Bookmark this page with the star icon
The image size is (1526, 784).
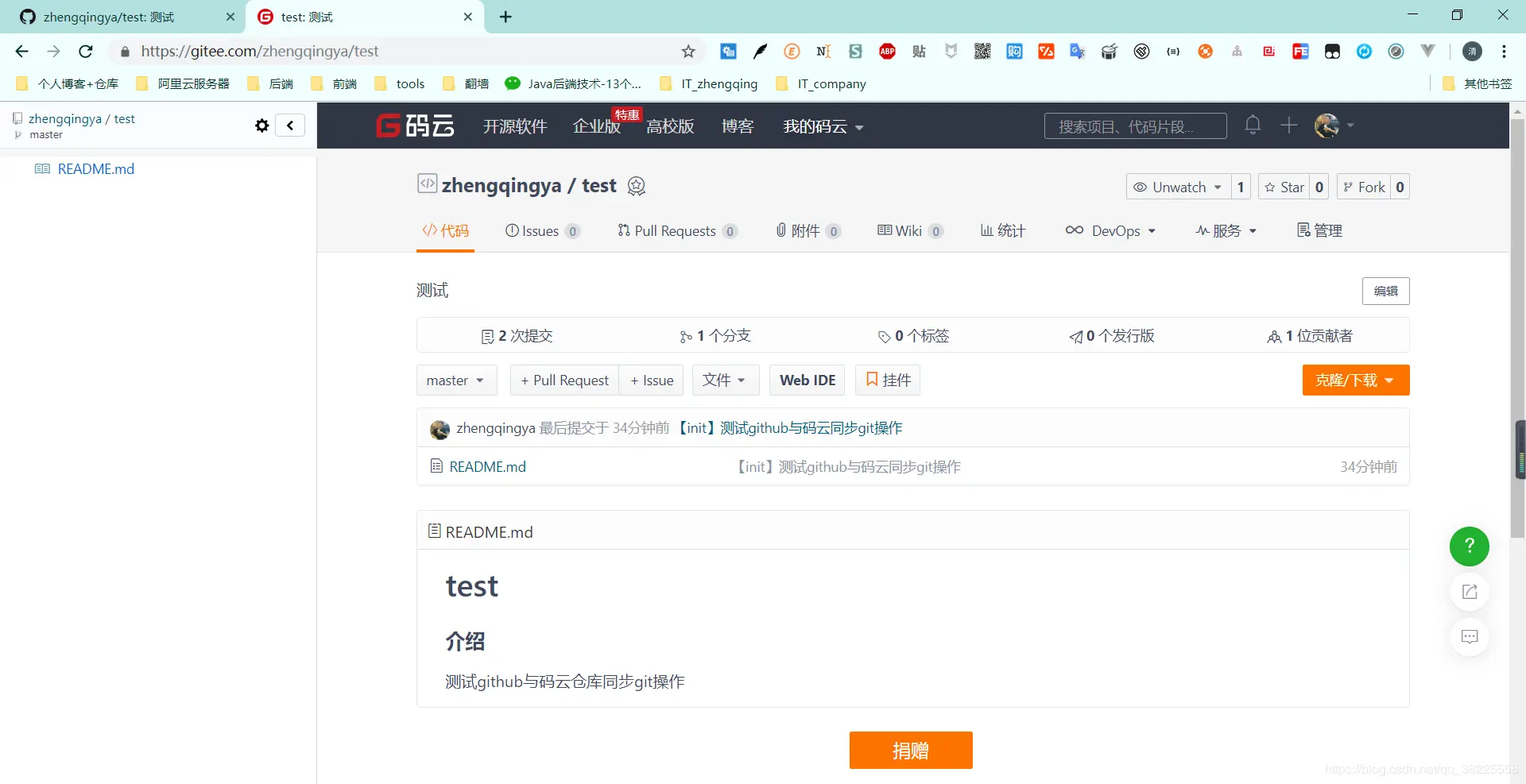pyautogui.click(x=688, y=52)
